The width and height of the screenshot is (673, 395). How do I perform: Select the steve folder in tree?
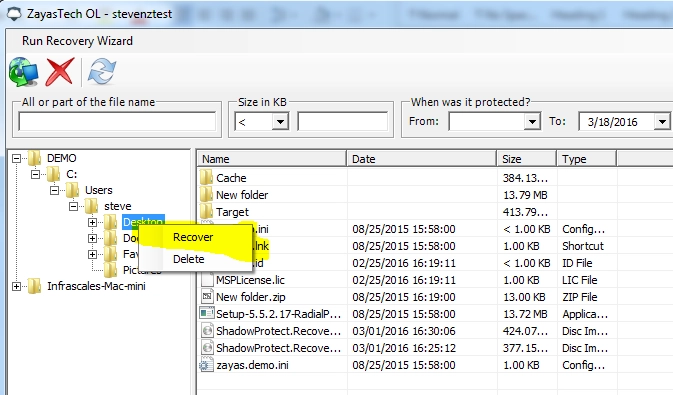click(118, 207)
